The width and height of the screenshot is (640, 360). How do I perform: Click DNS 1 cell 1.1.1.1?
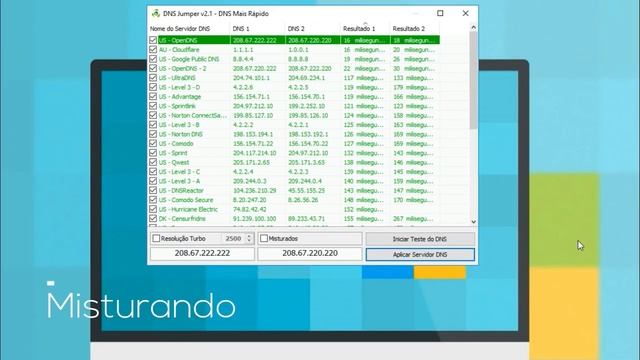[x=243, y=49]
